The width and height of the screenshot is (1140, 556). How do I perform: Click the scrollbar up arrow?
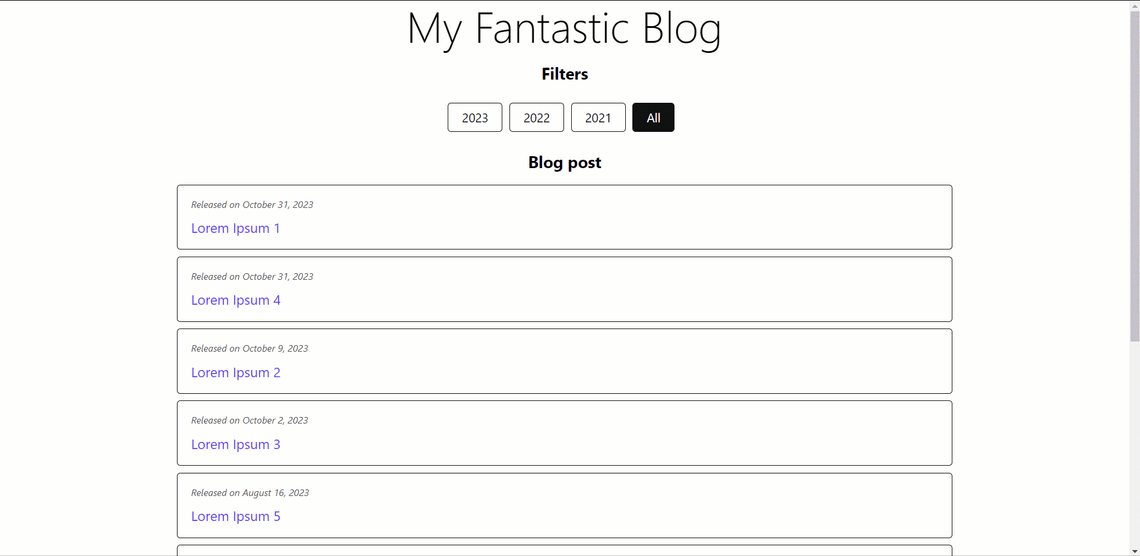[x=1134, y=6]
